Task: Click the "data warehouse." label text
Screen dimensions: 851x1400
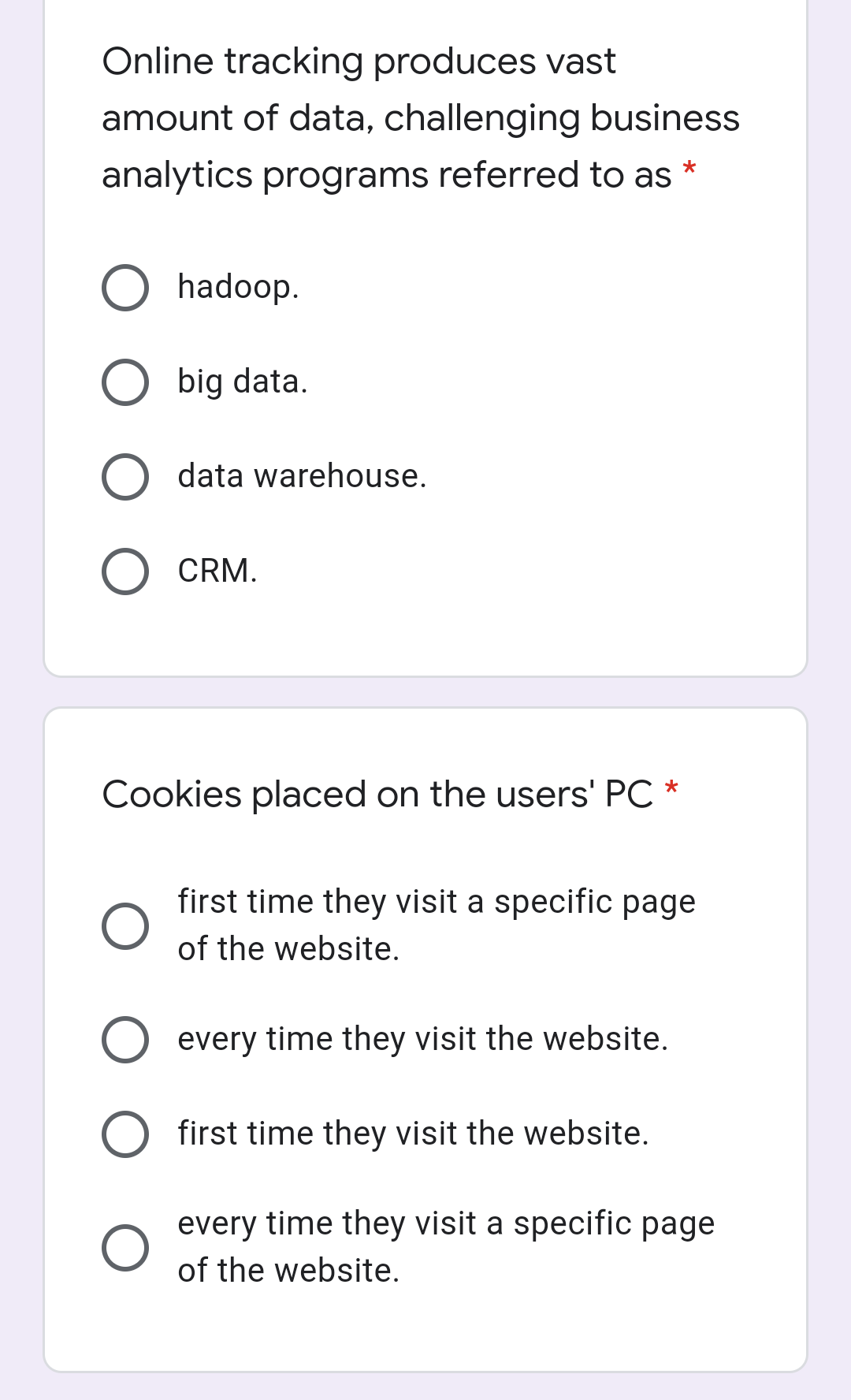Action: pyautogui.click(x=303, y=475)
